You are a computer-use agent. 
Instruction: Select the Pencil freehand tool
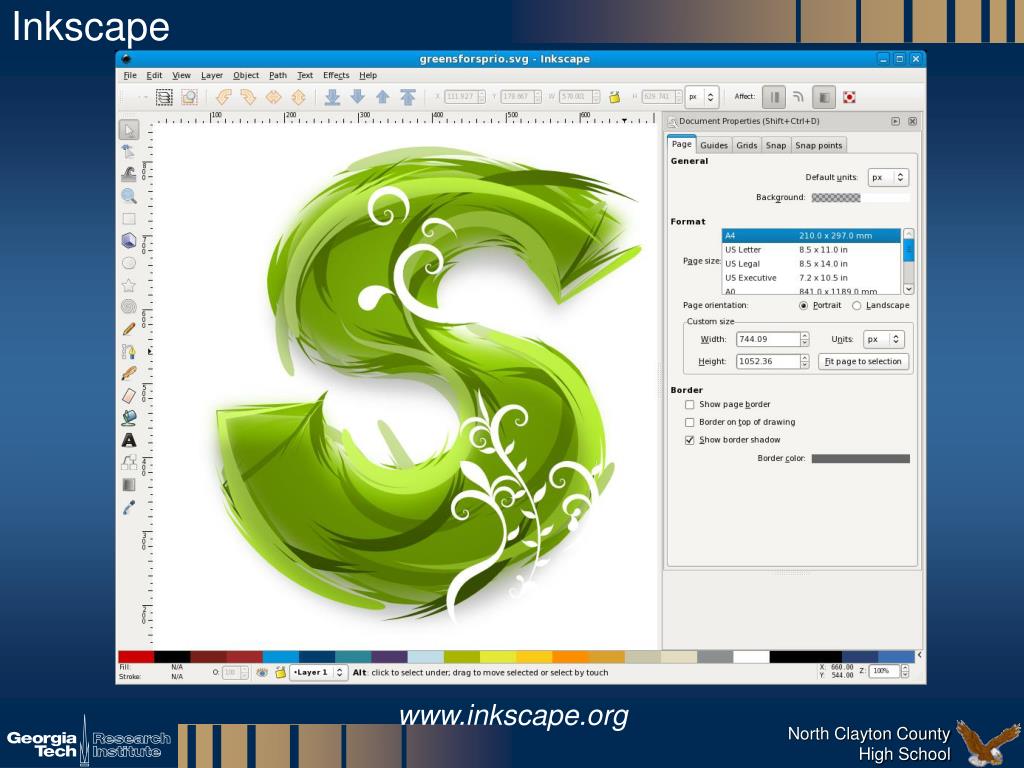click(129, 329)
